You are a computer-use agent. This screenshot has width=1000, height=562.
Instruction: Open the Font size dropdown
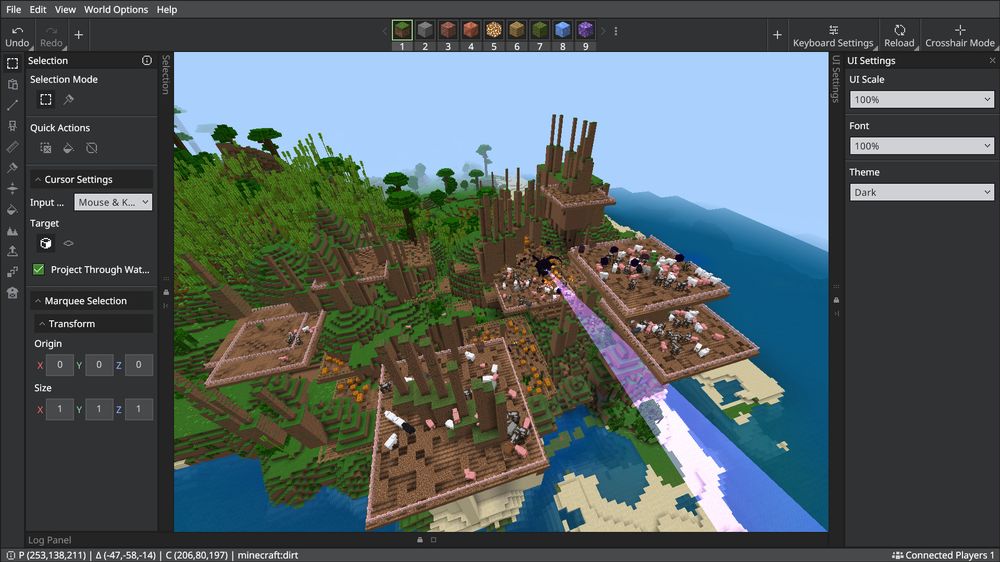click(922, 146)
